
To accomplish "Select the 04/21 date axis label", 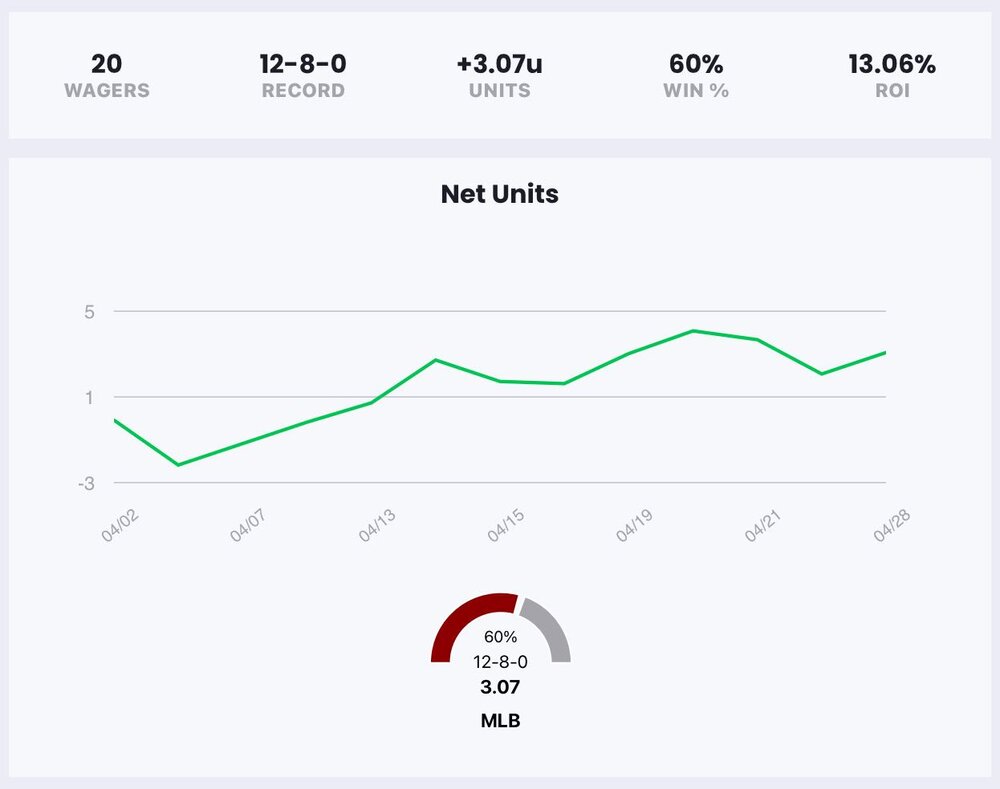I will pyautogui.click(x=763, y=526).
